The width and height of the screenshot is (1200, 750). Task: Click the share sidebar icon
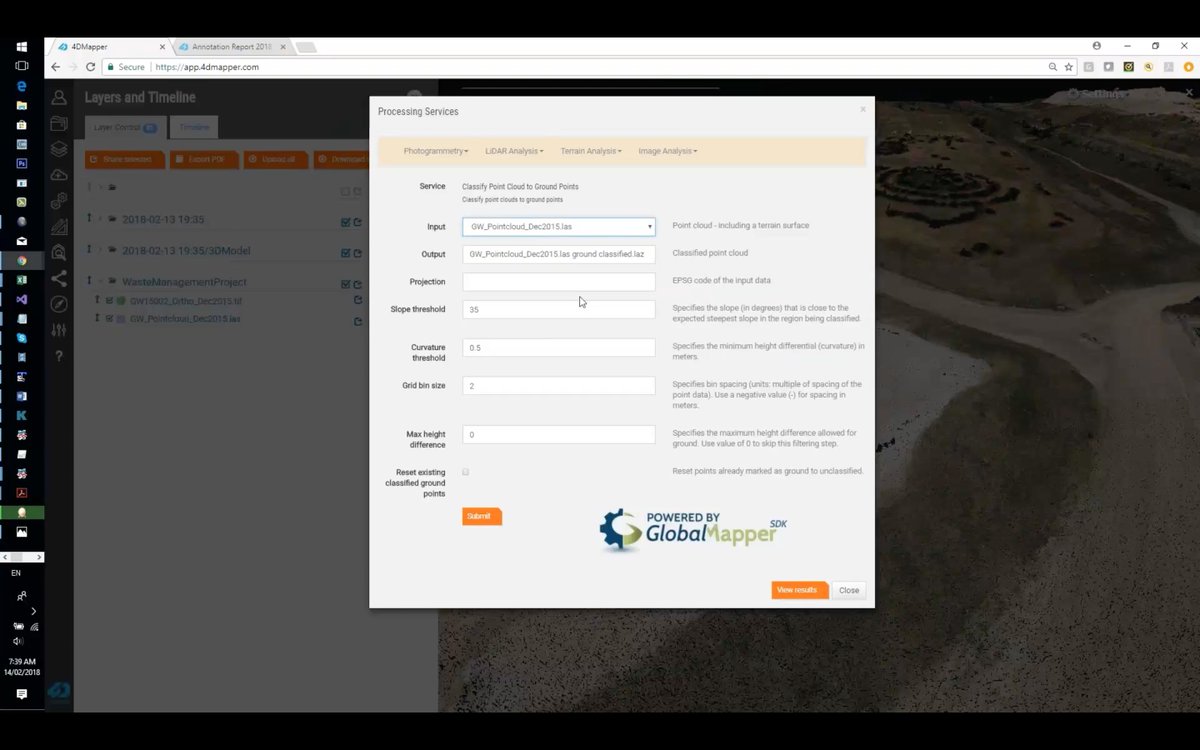[x=59, y=279]
